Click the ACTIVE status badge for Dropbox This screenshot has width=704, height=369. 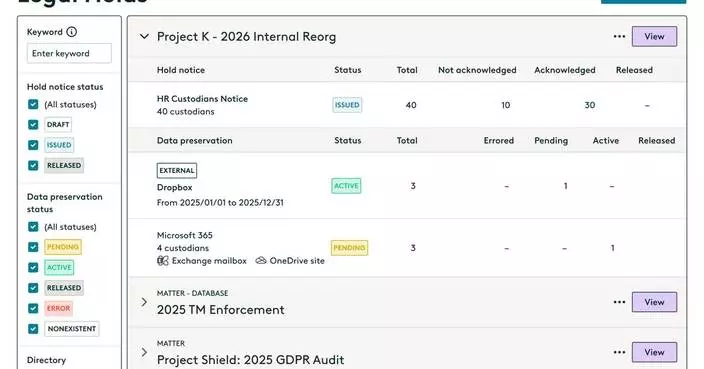click(x=346, y=186)
